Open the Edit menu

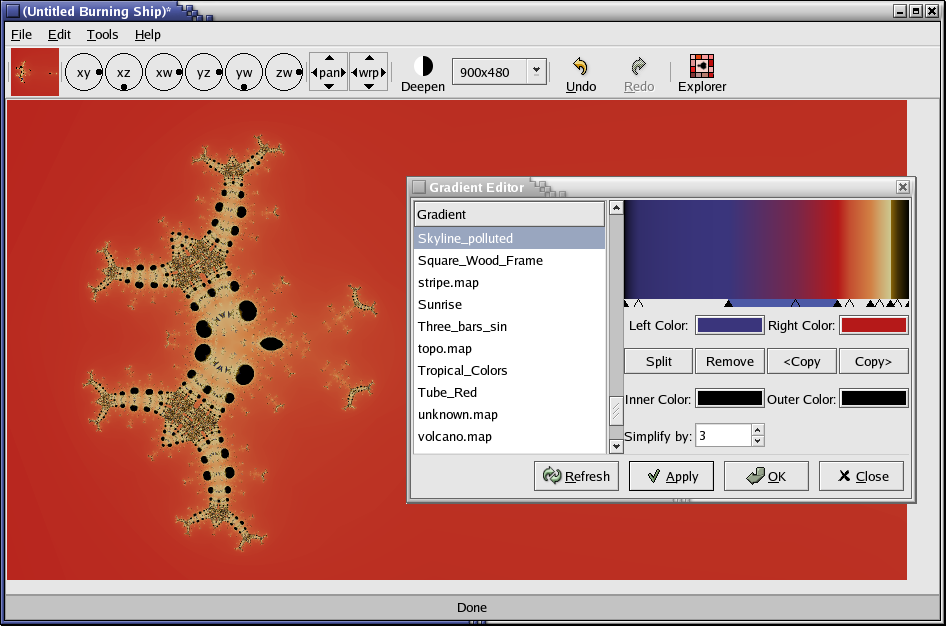pyautogui.click(x=59, y=34)
